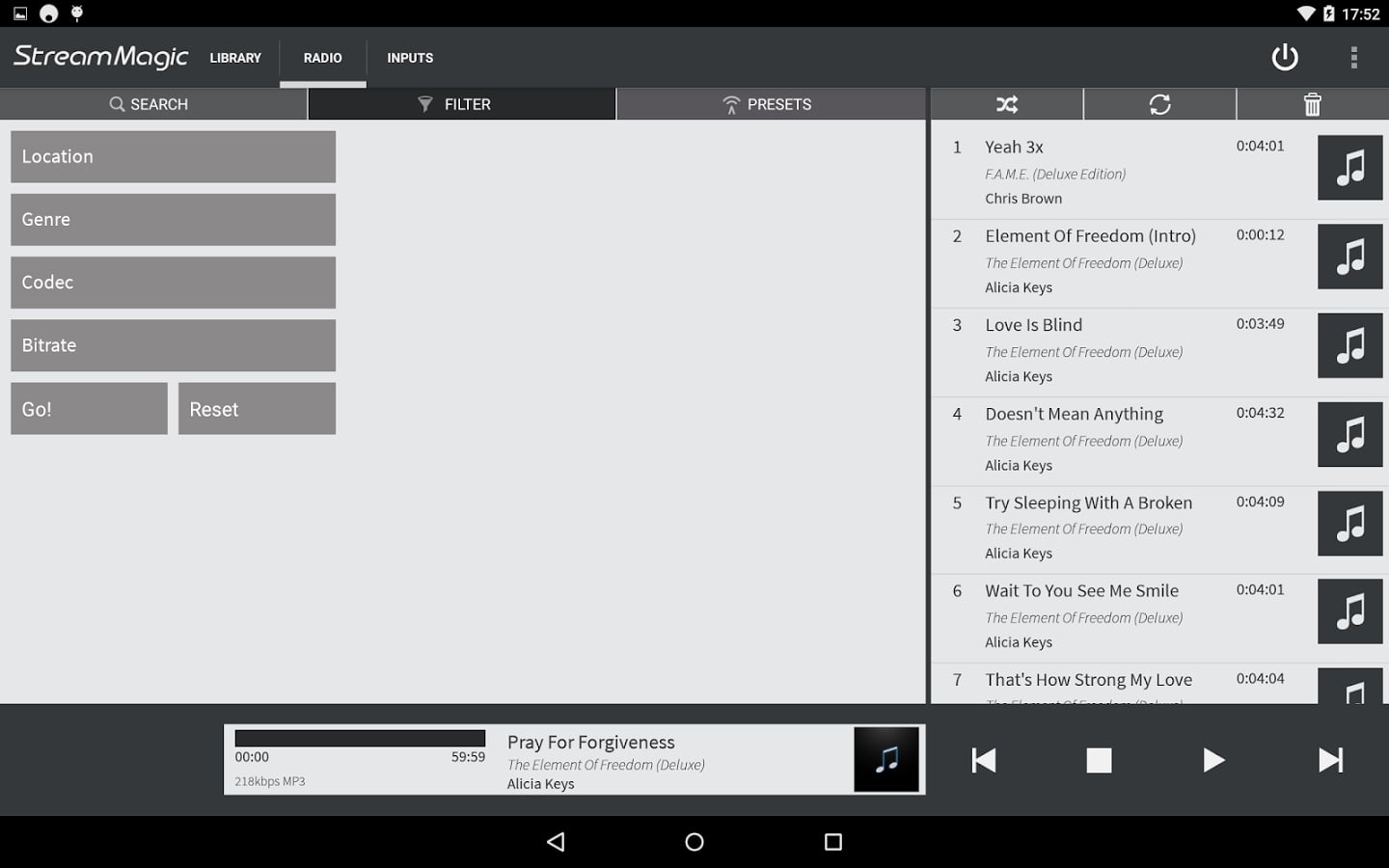Screen dimensions: 1389x868
Task: Tap music note icon for Yeah 3x
Action: tap(1350, 168)
